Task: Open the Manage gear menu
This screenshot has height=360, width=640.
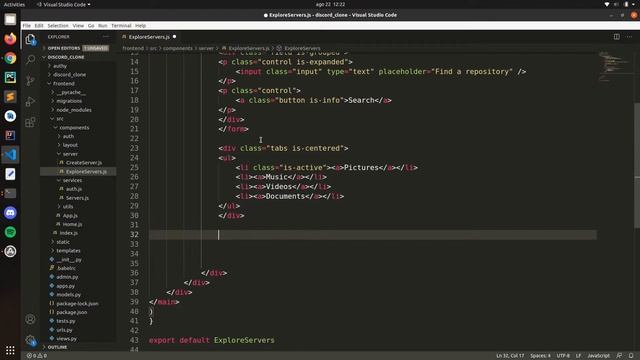Action: (30, 340)
